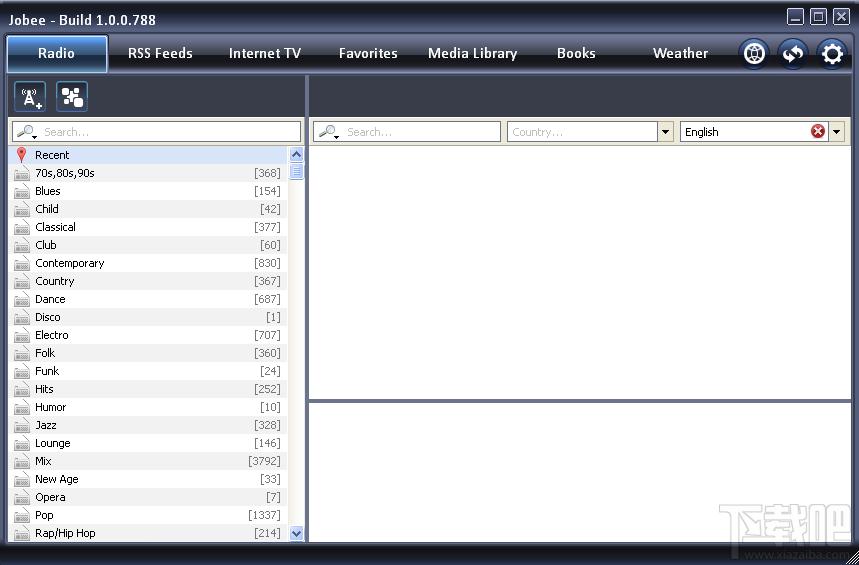The width and height of the screenshot is (859, 565).
Task: Click the [1337] count for Pop
Action: (x=264, y=515)
